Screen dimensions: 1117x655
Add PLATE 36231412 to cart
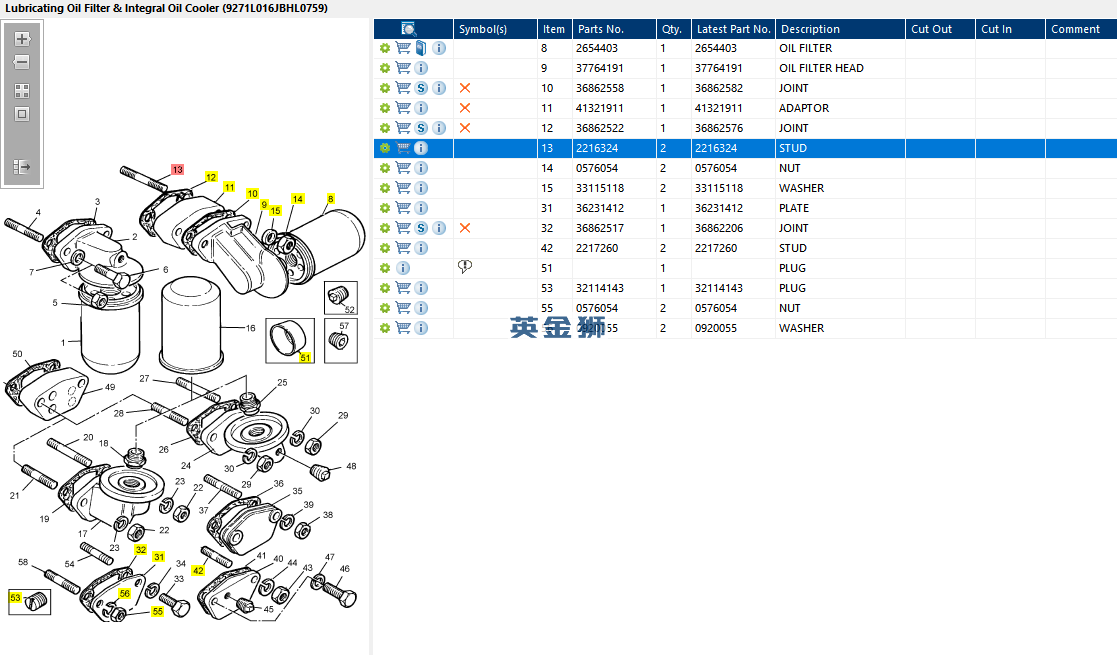(403, 207)
